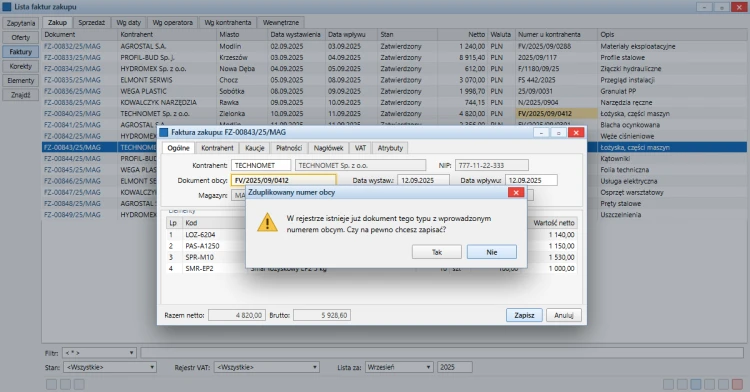This screenshot has width=750, height=392.
Task: Switch to the Wg daty tab
Action: click(x=129, y=22)
